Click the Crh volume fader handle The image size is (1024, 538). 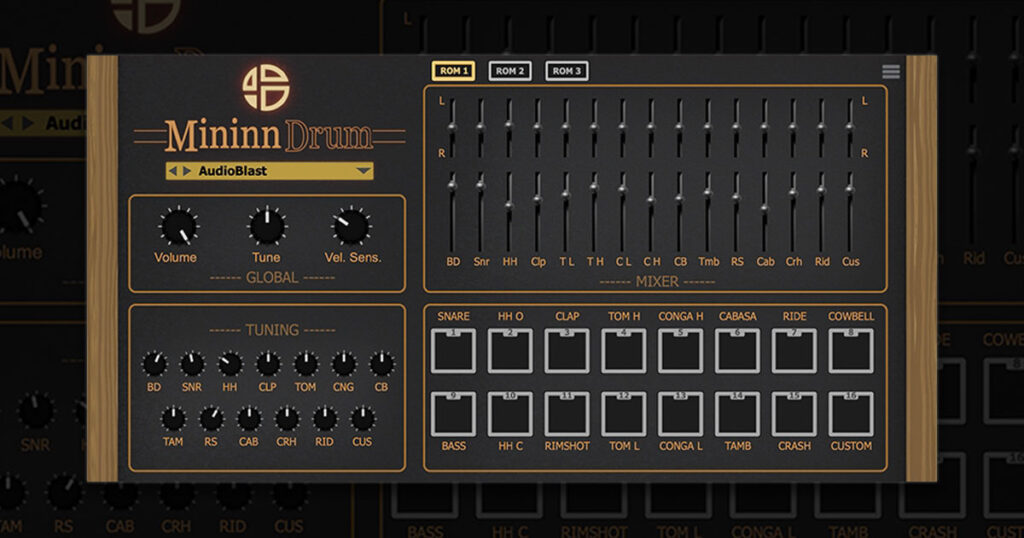pos(793,192)
